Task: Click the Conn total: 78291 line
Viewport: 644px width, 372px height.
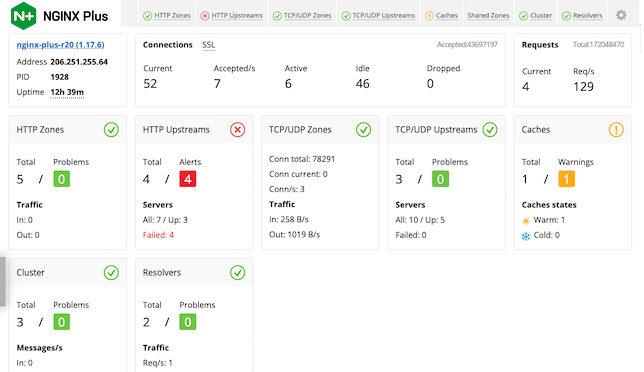Action: tap(302, 159)
